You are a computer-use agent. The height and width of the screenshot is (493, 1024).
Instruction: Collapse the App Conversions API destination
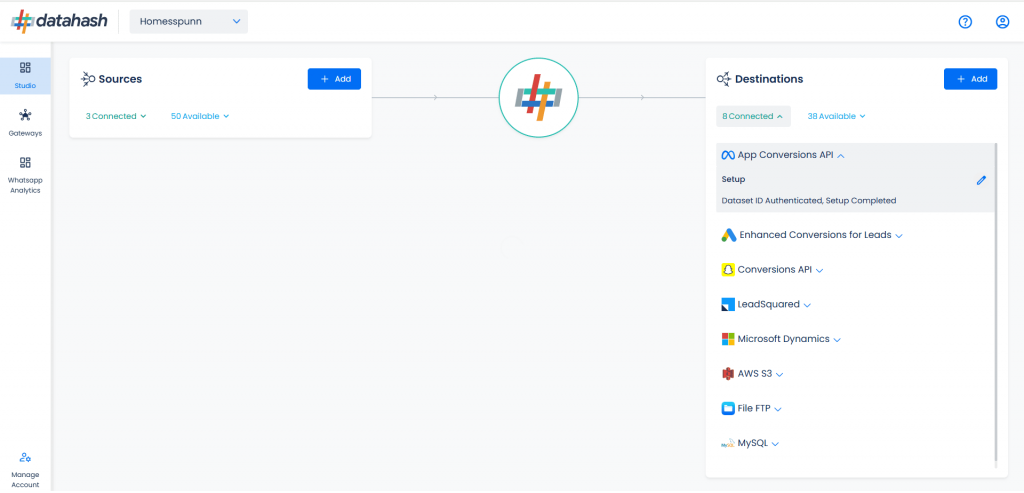841,156
